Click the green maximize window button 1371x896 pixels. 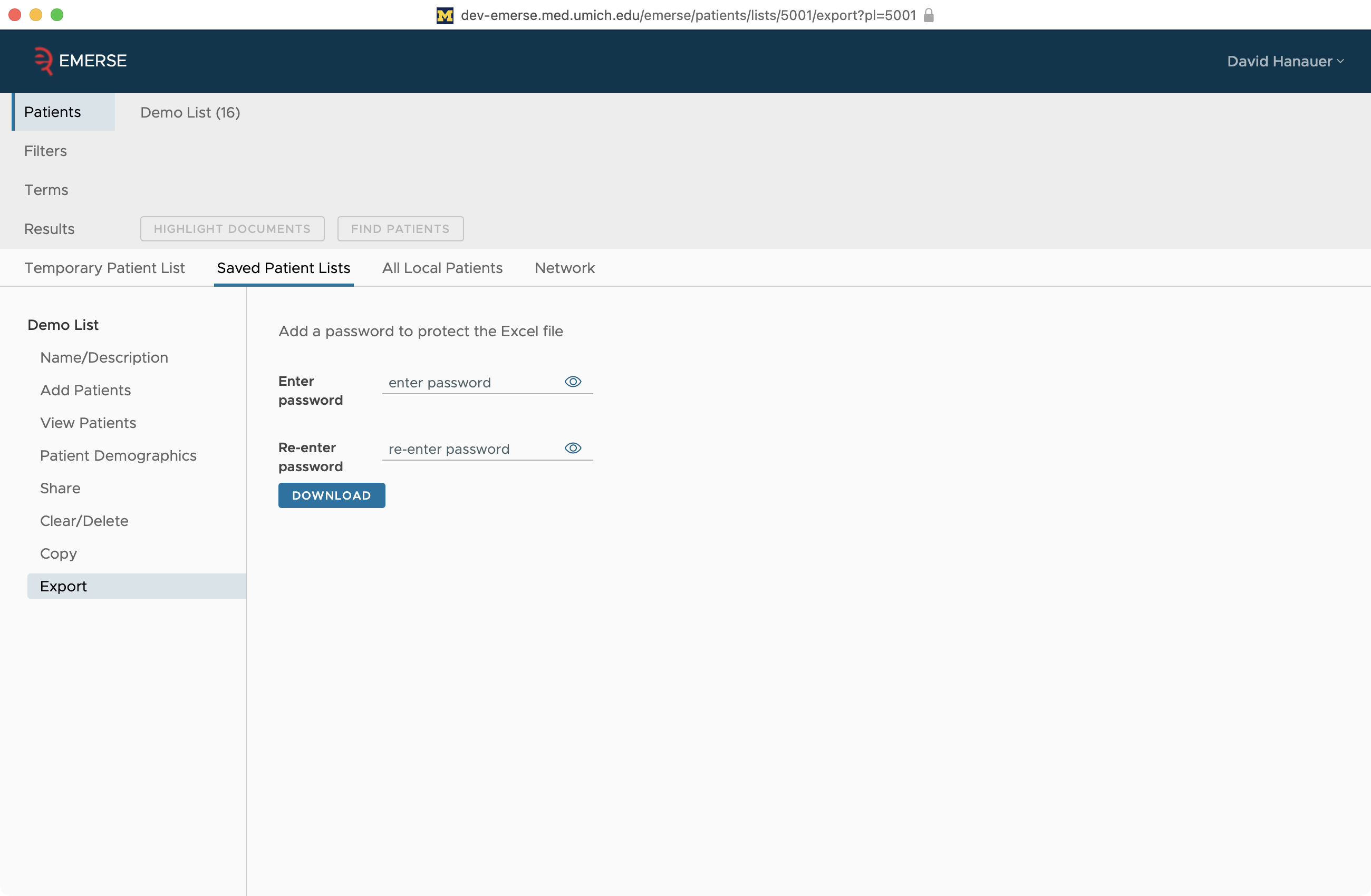click(56, 14)
